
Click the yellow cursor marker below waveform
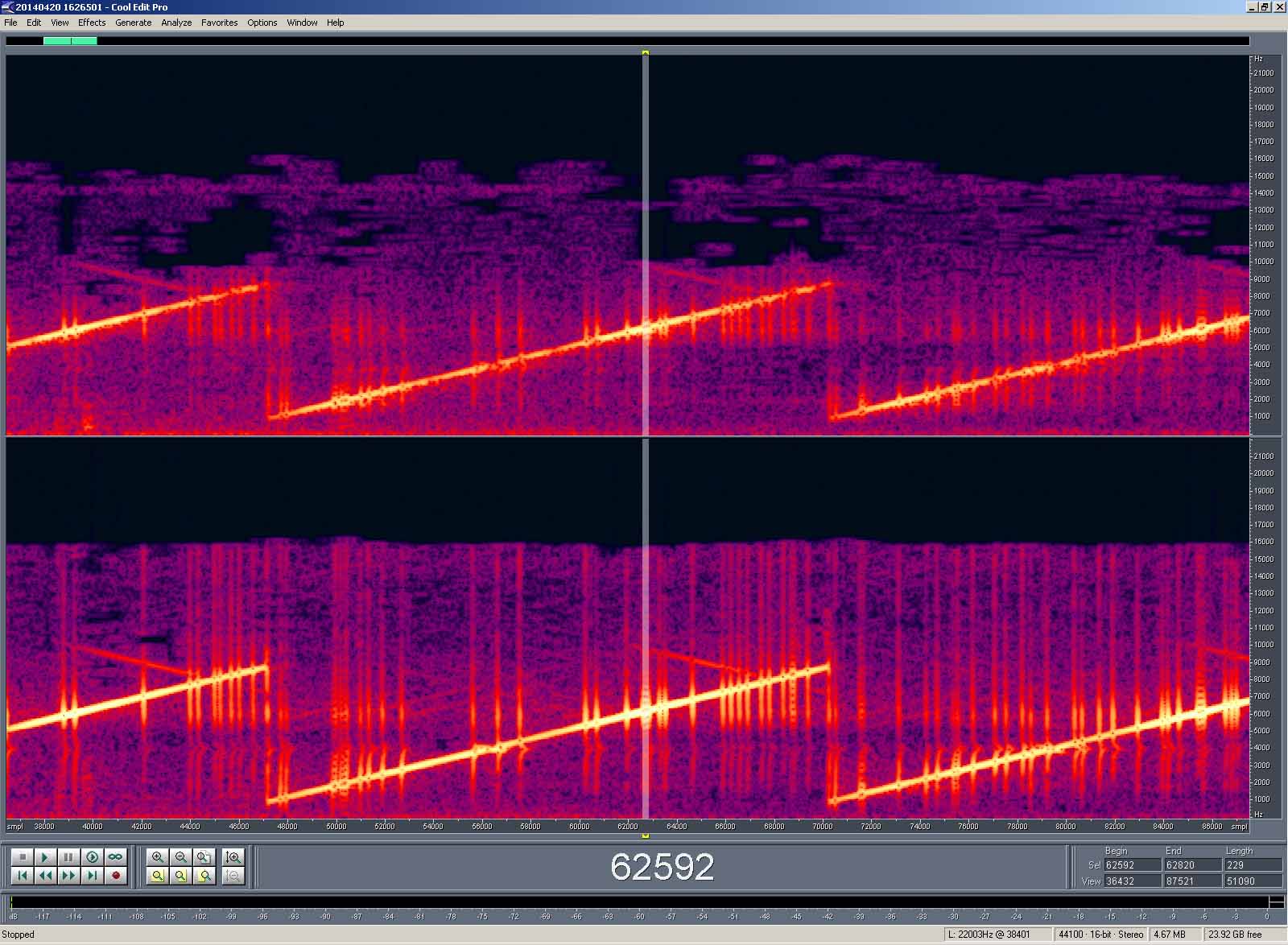pyautogui.click(x=646, y=836)
